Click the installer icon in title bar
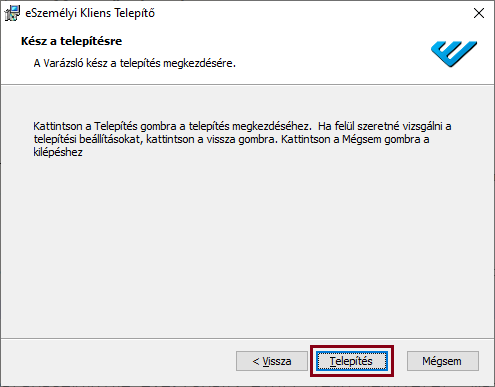The image size is (495, 387). (x=12, y=13)
